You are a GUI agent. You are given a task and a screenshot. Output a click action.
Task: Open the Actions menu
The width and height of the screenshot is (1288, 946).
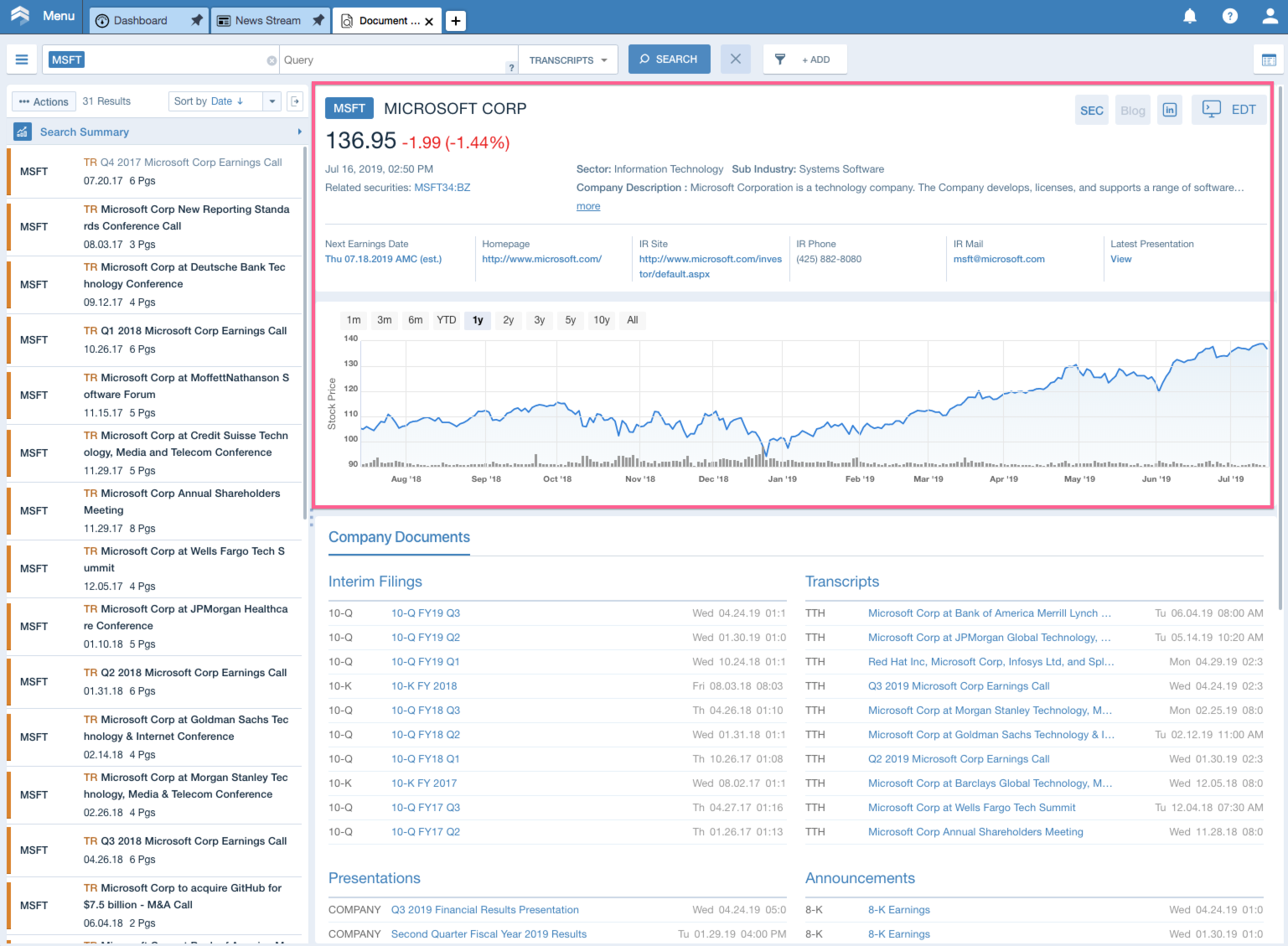[44, 101]
